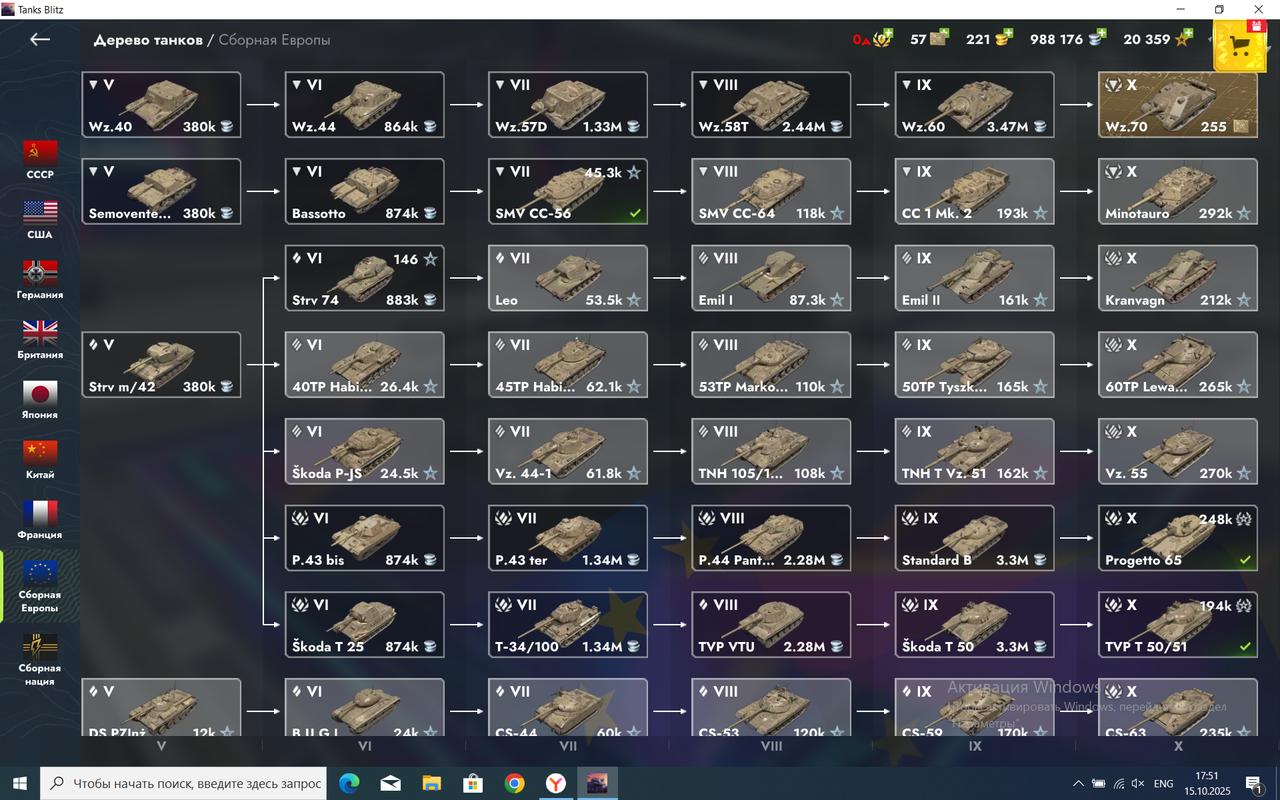Open the Wz.58T tank card
1280x800 pixels.
[771, 105]
